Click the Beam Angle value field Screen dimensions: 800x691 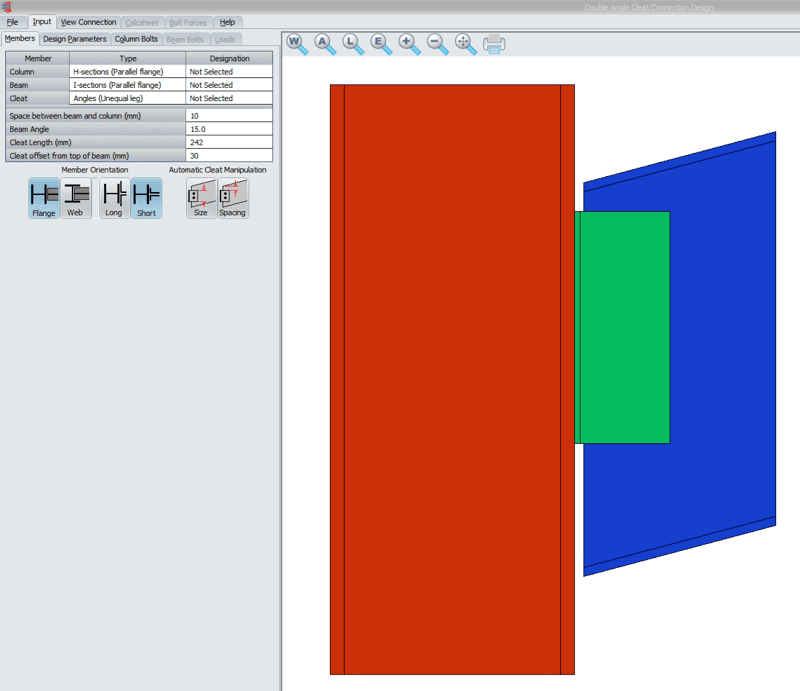[229, 129]
